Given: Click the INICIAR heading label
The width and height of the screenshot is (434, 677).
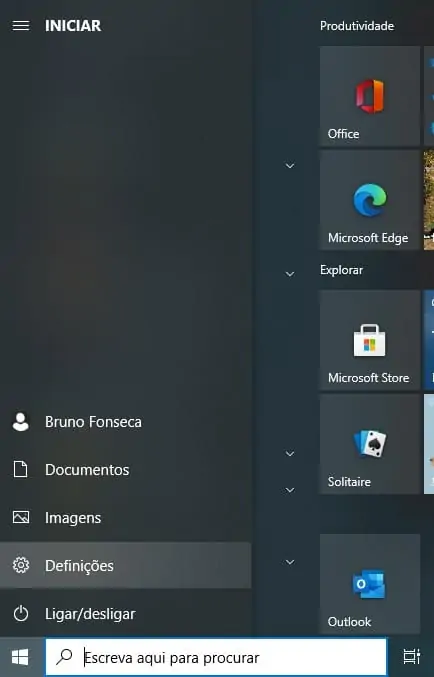Looking at the screenshot, I should [73, 26].
